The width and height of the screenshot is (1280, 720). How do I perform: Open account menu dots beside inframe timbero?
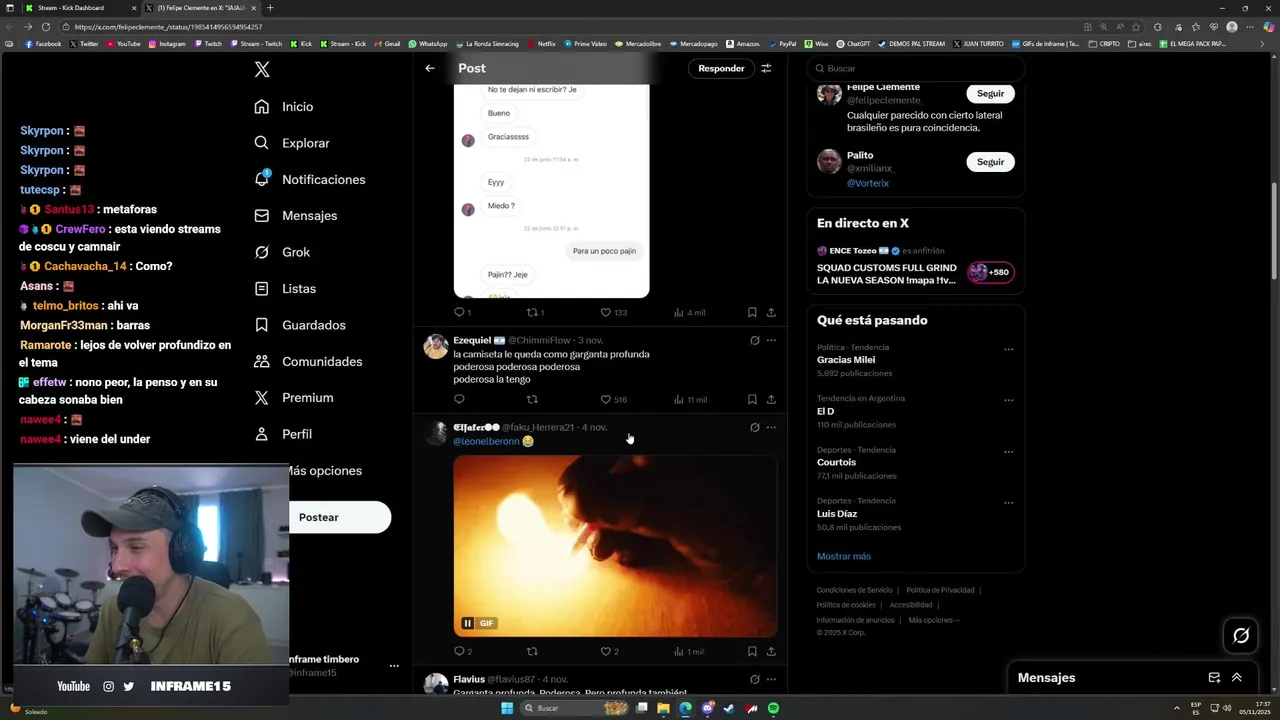394,665
